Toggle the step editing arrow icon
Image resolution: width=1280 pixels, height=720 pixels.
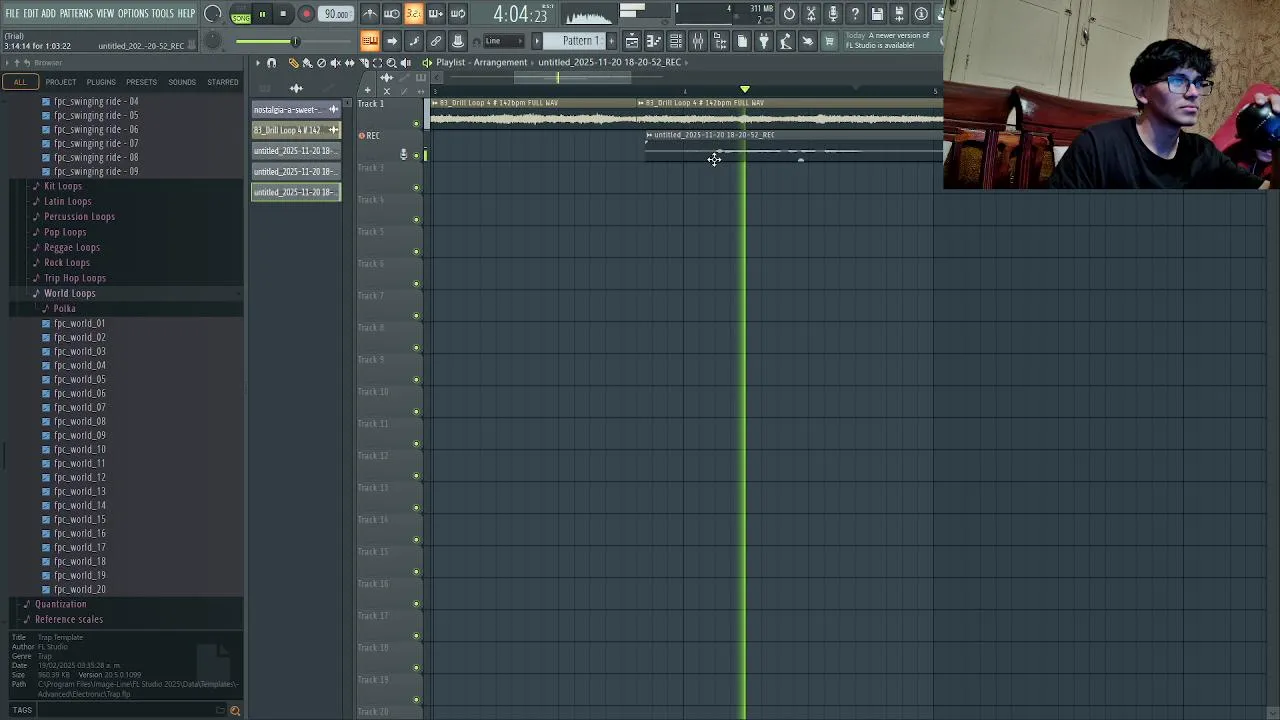point(392,41)
